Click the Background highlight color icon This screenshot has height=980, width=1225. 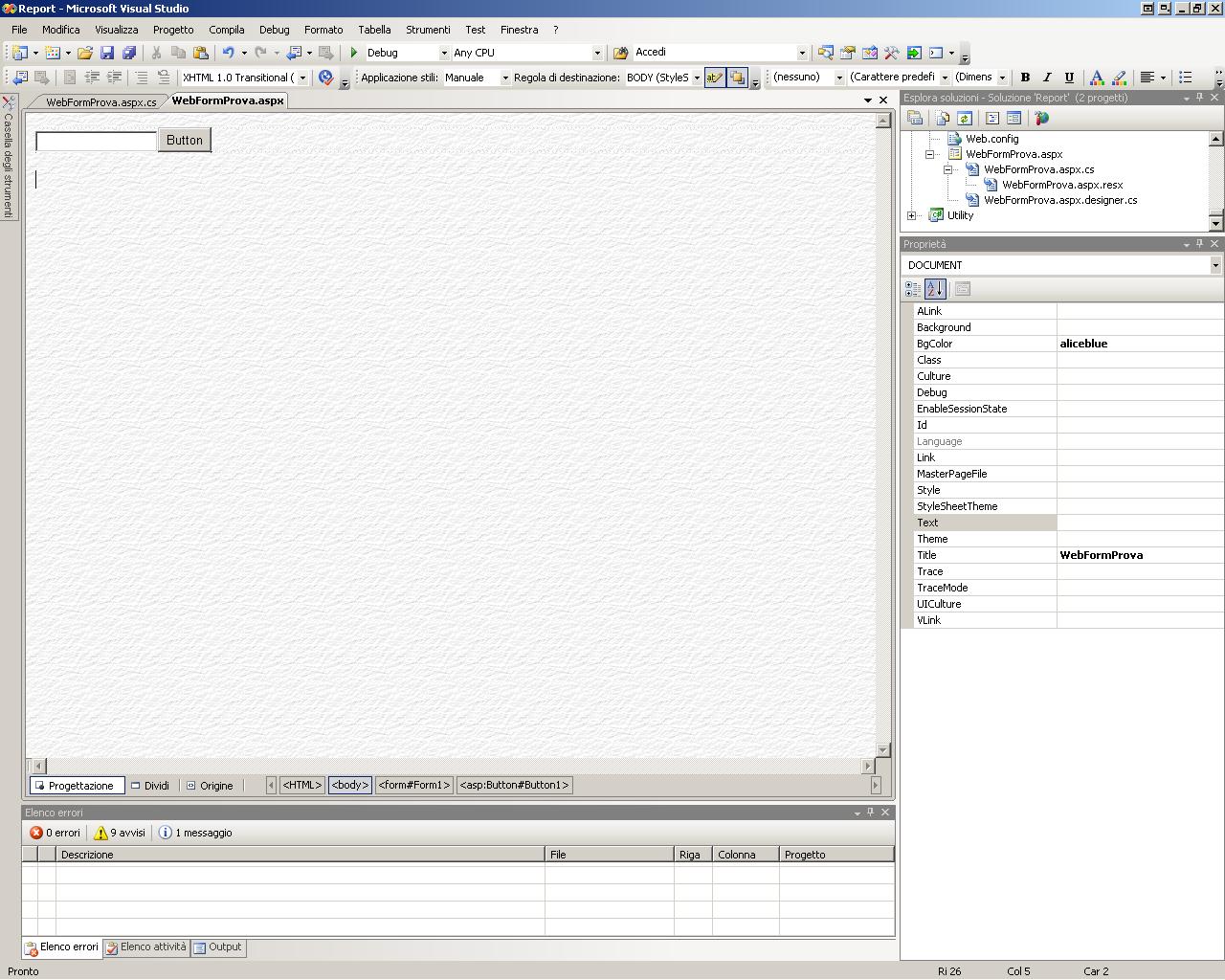pos(1119,78)
